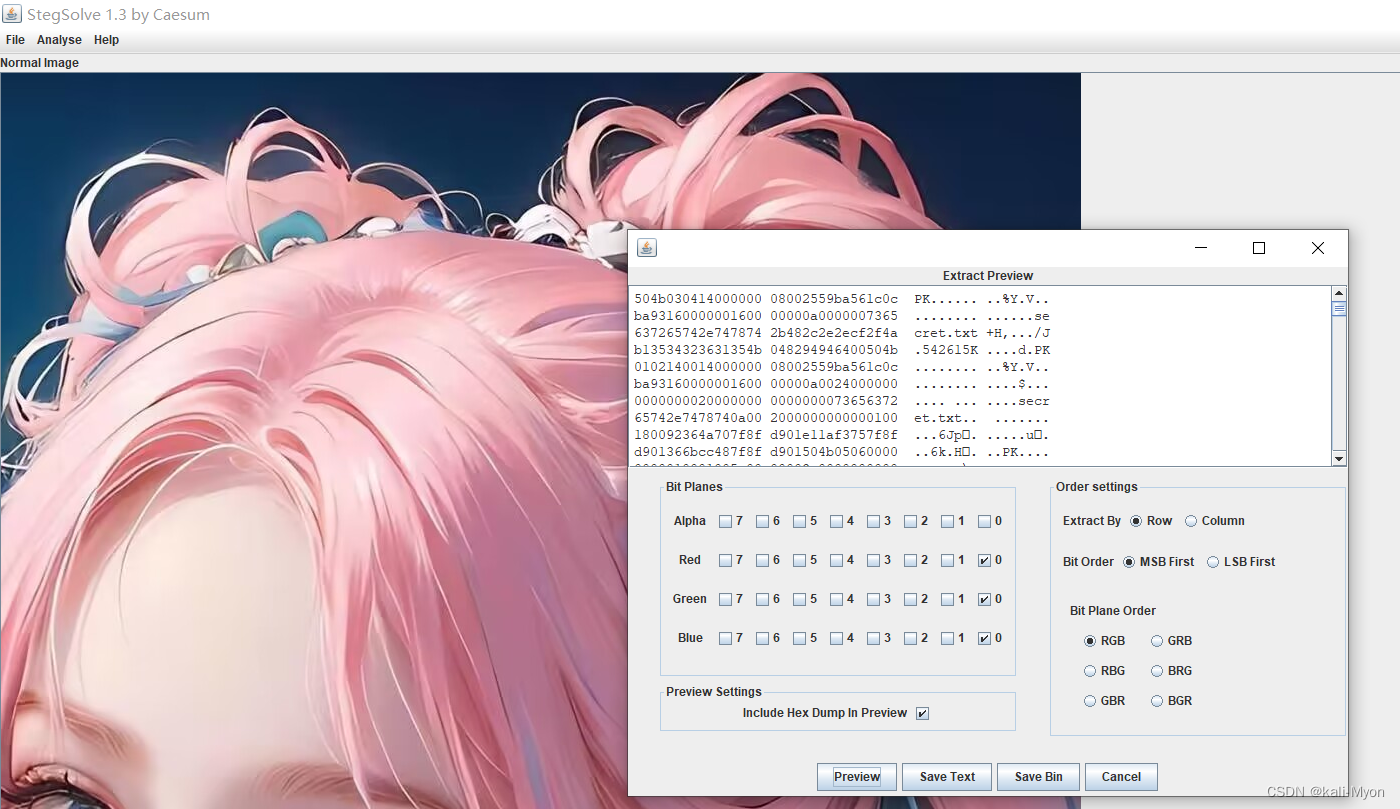
Task: Minimize the Extract Preview dialog
Action: 1200,248
